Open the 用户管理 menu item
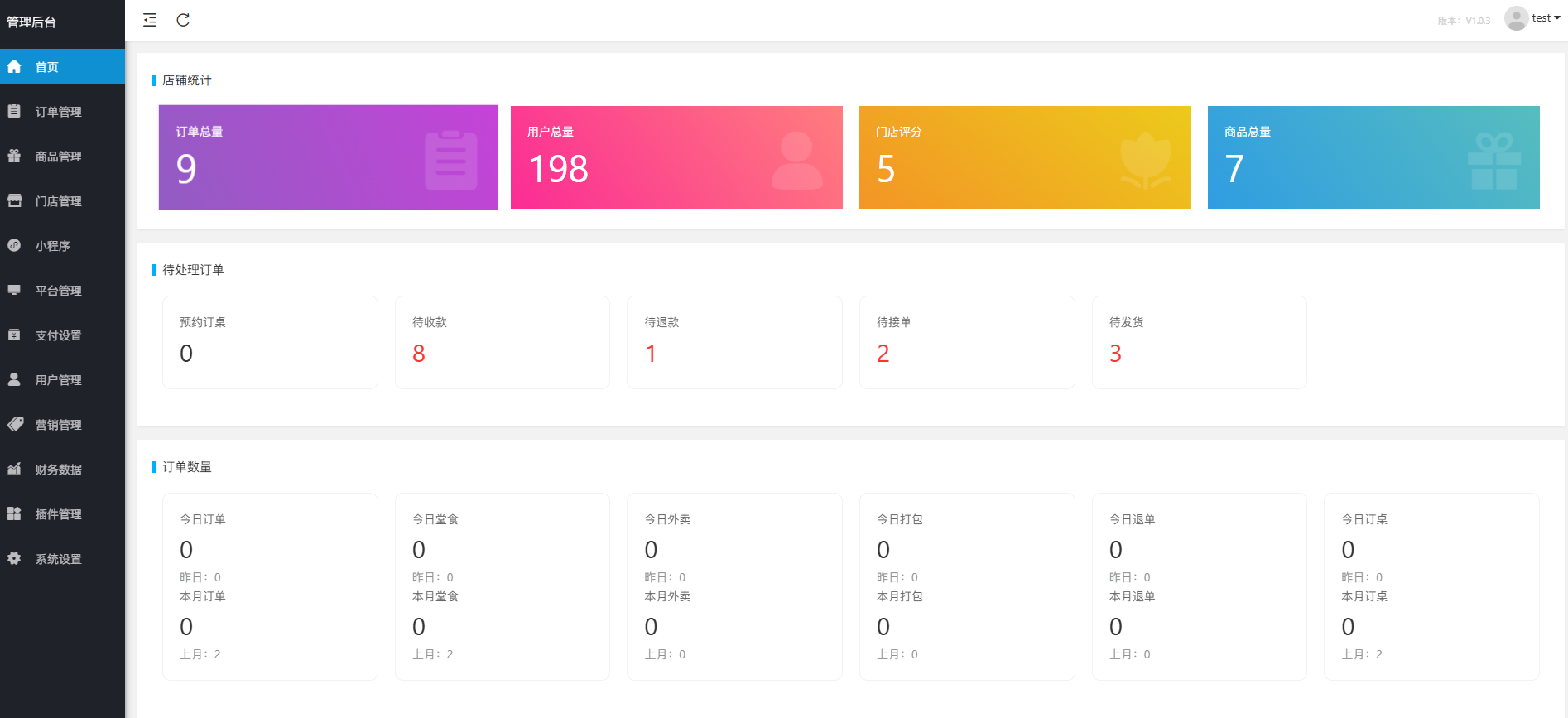The image size is (1568, 718). pyautogui.click(x=58, y=380)
